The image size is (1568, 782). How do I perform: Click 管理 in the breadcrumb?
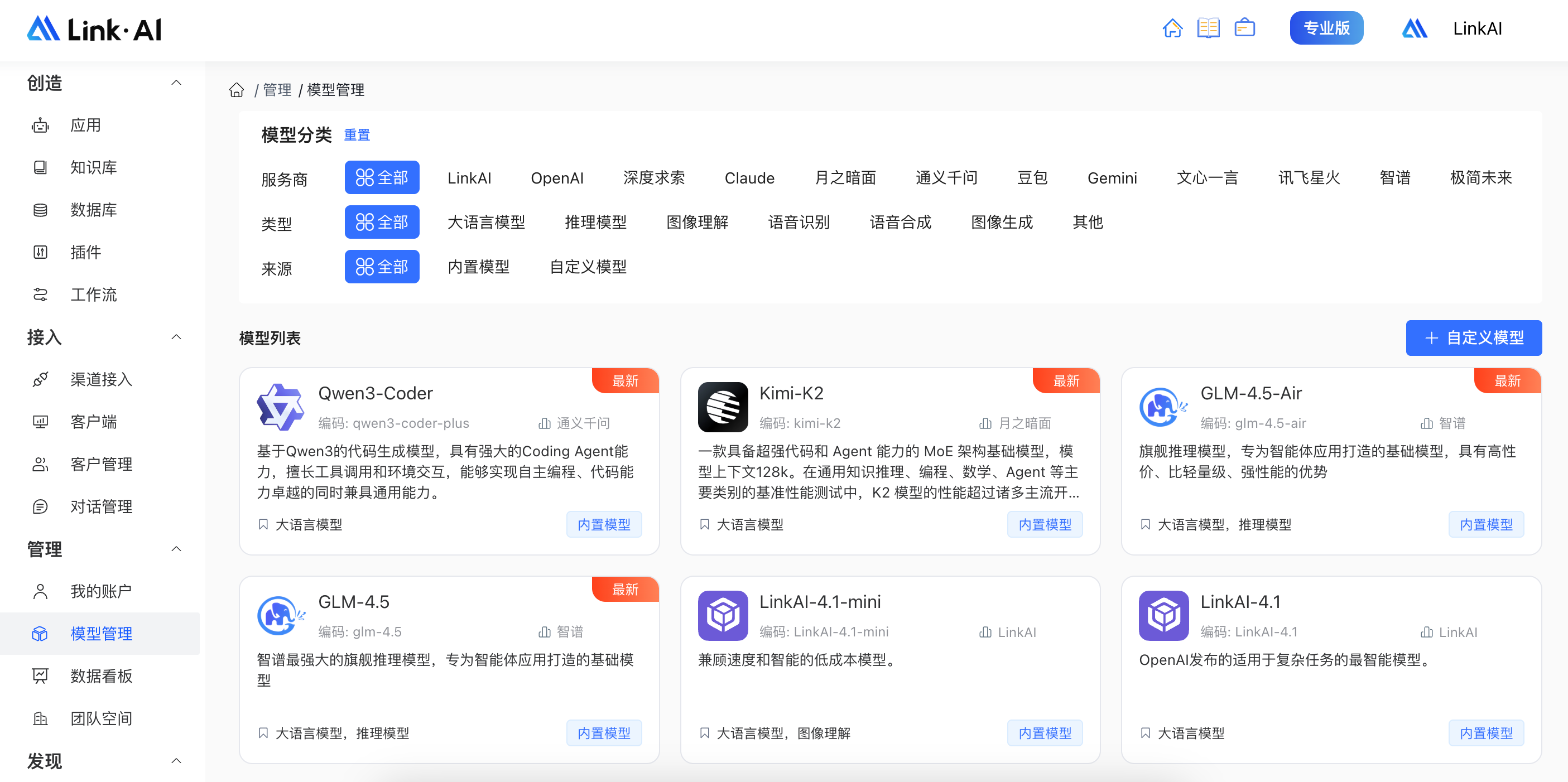277,90
